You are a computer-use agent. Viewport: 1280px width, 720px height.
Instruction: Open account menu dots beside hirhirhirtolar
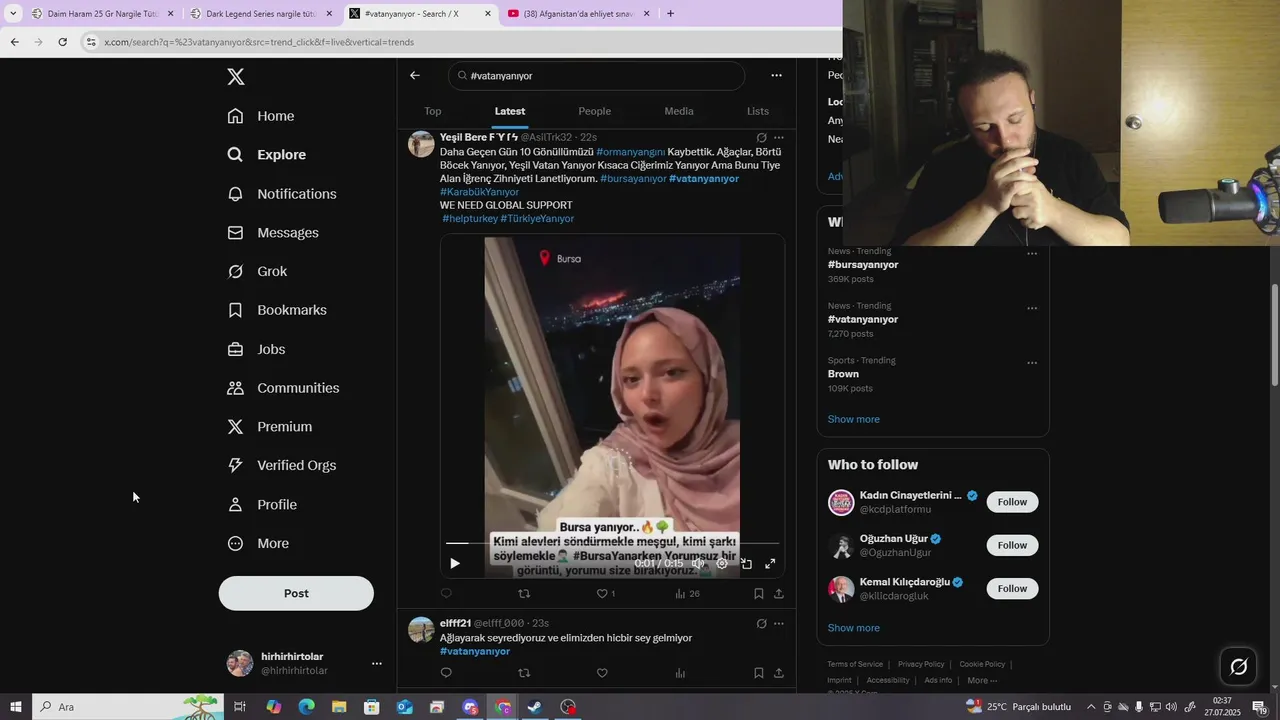click(377, 663)
